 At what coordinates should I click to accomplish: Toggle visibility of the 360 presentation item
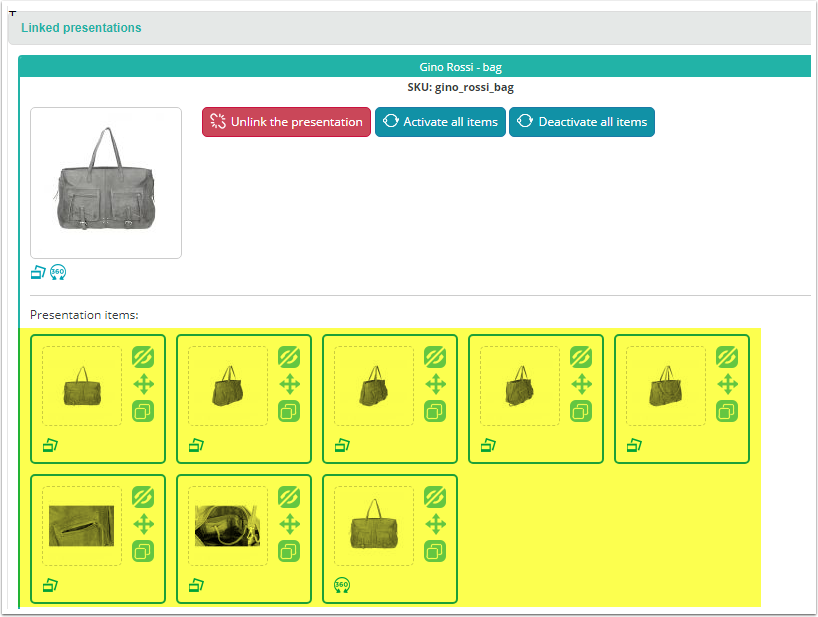pos(435,497)
